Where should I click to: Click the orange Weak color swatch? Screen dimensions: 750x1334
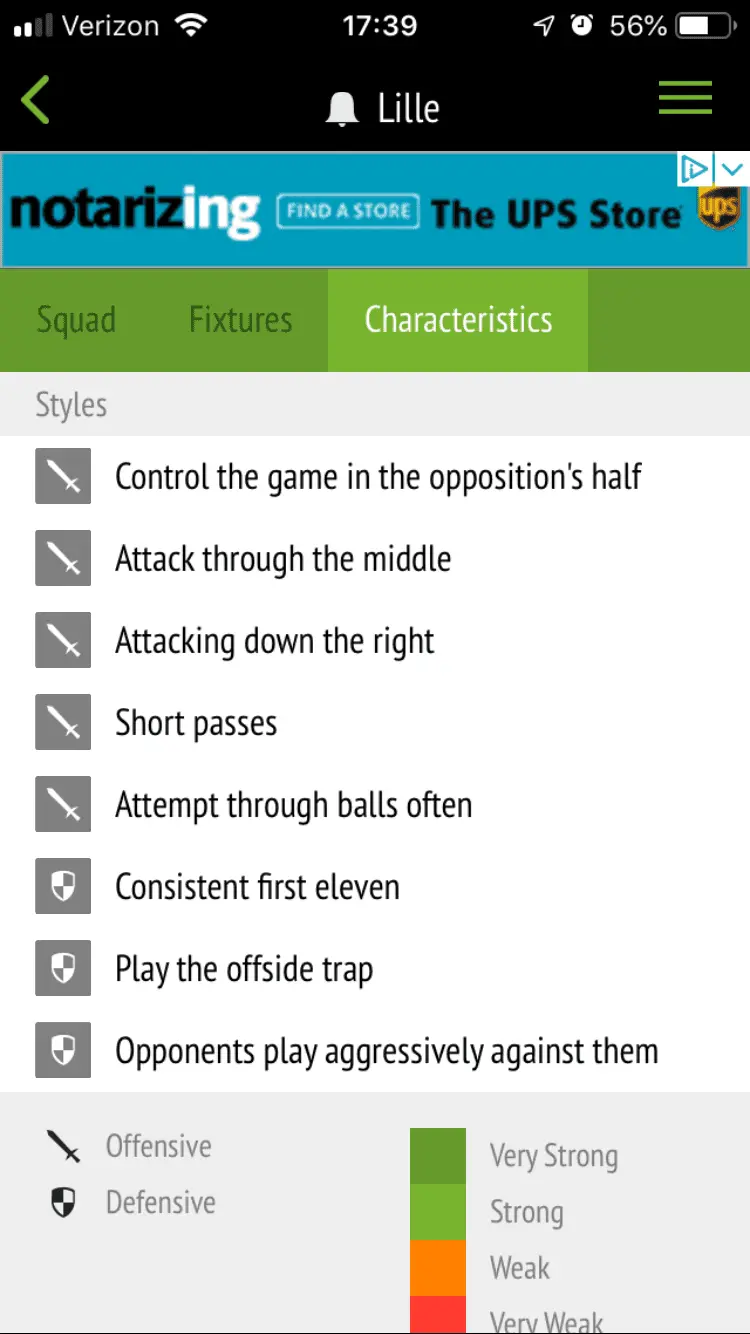click(x=438, y=1268)
